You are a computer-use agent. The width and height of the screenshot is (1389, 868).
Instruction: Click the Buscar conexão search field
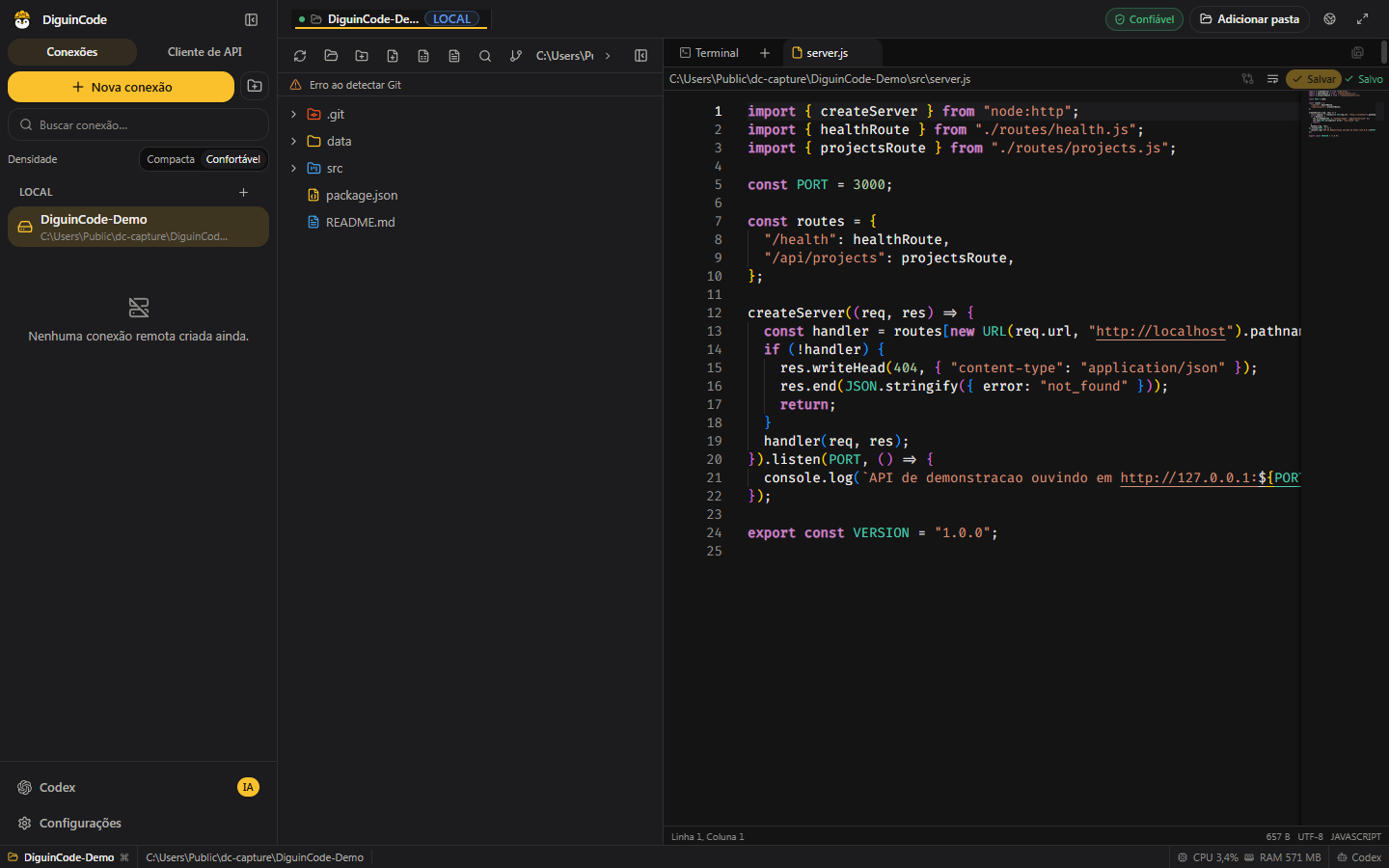pyautogui.click(x=138, y=124)
